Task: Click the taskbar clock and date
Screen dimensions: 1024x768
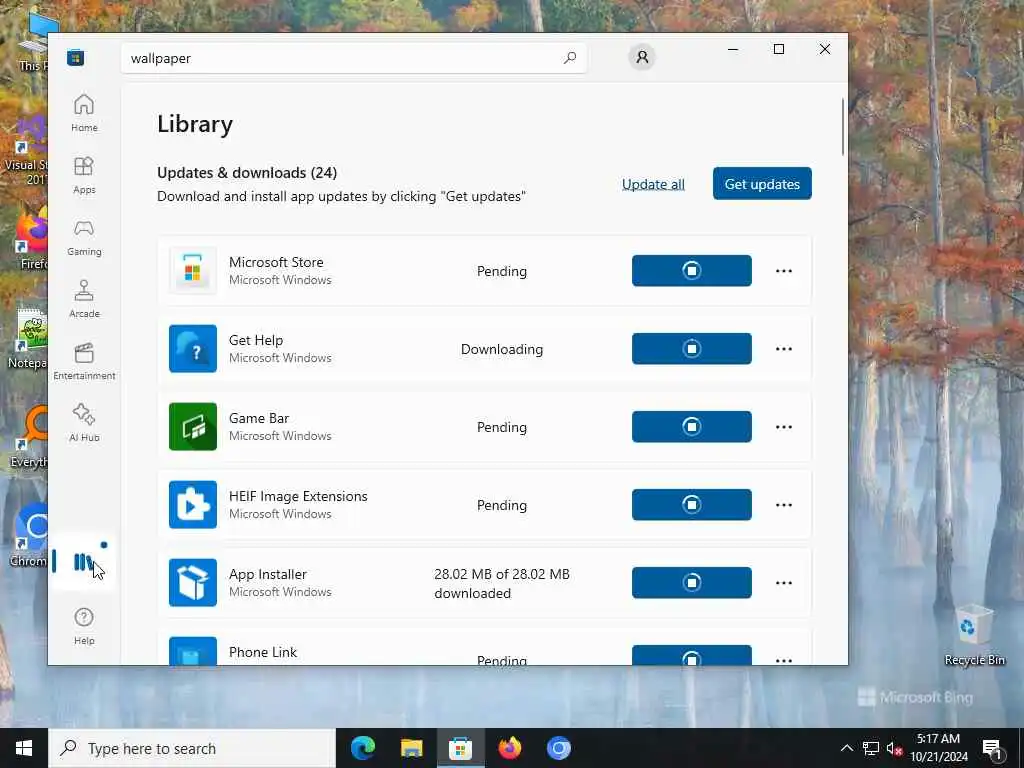Action: (938, 748)
